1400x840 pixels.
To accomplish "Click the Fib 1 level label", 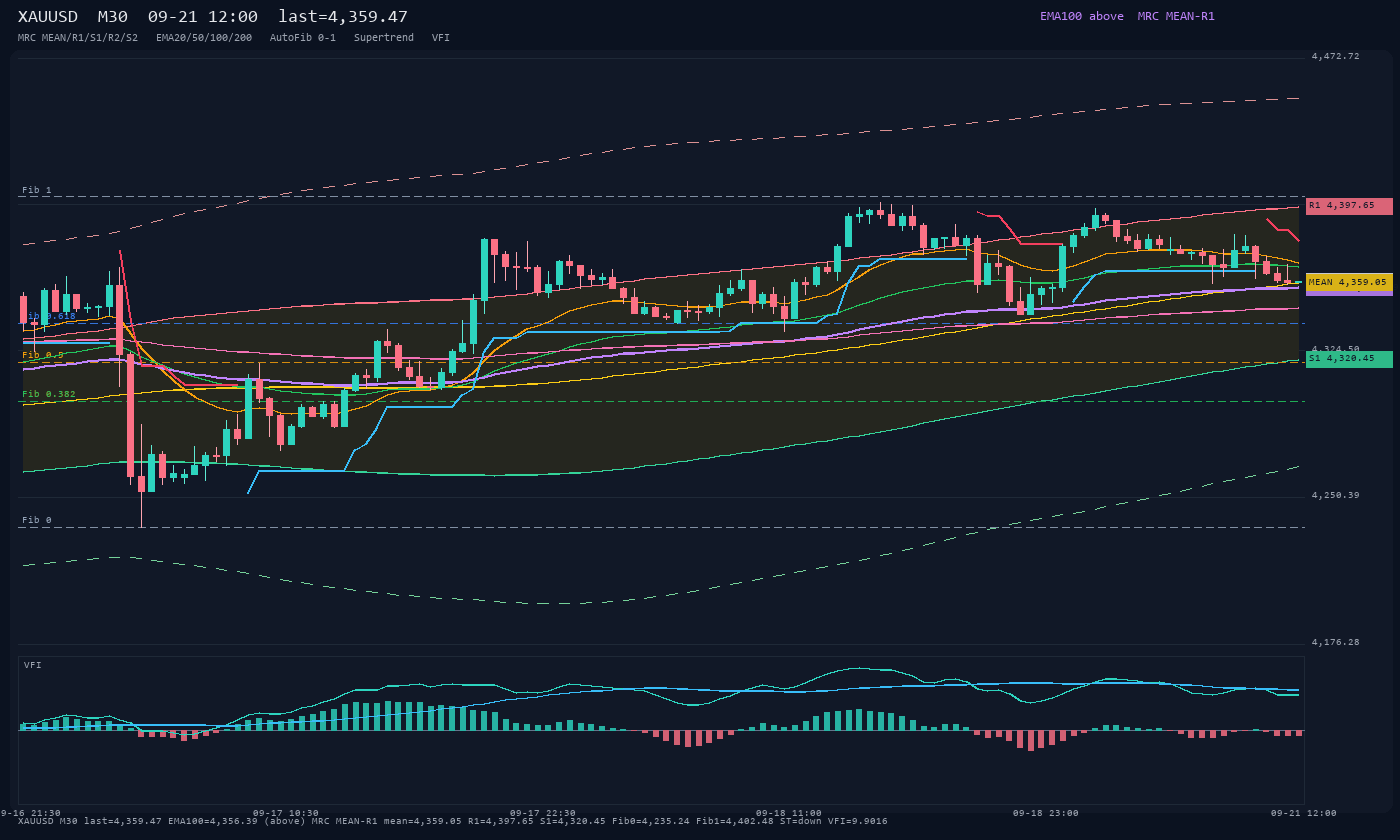I will coord(37,190).
